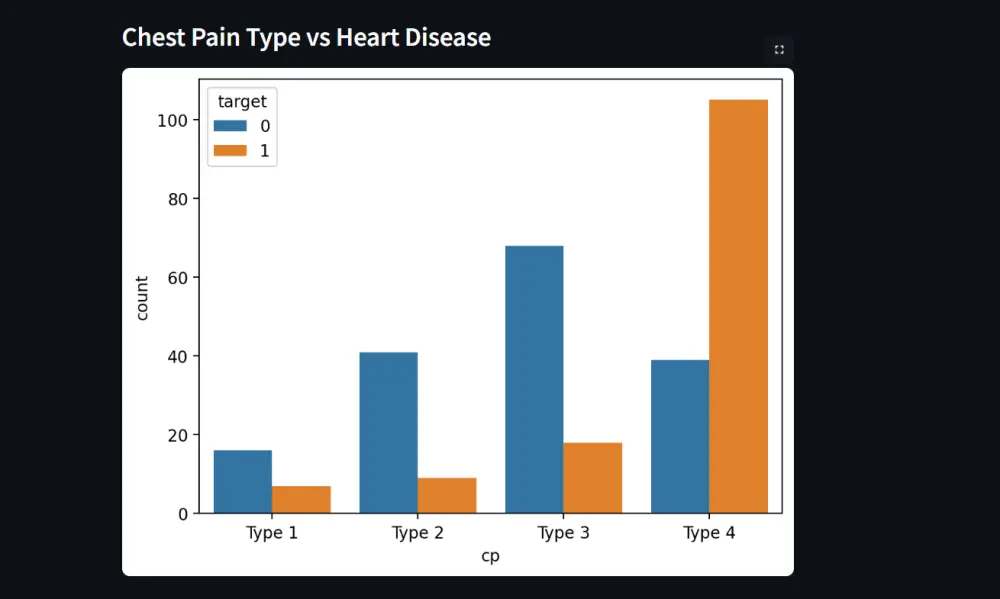Select the orange bar for Type 1

(301, 499)
